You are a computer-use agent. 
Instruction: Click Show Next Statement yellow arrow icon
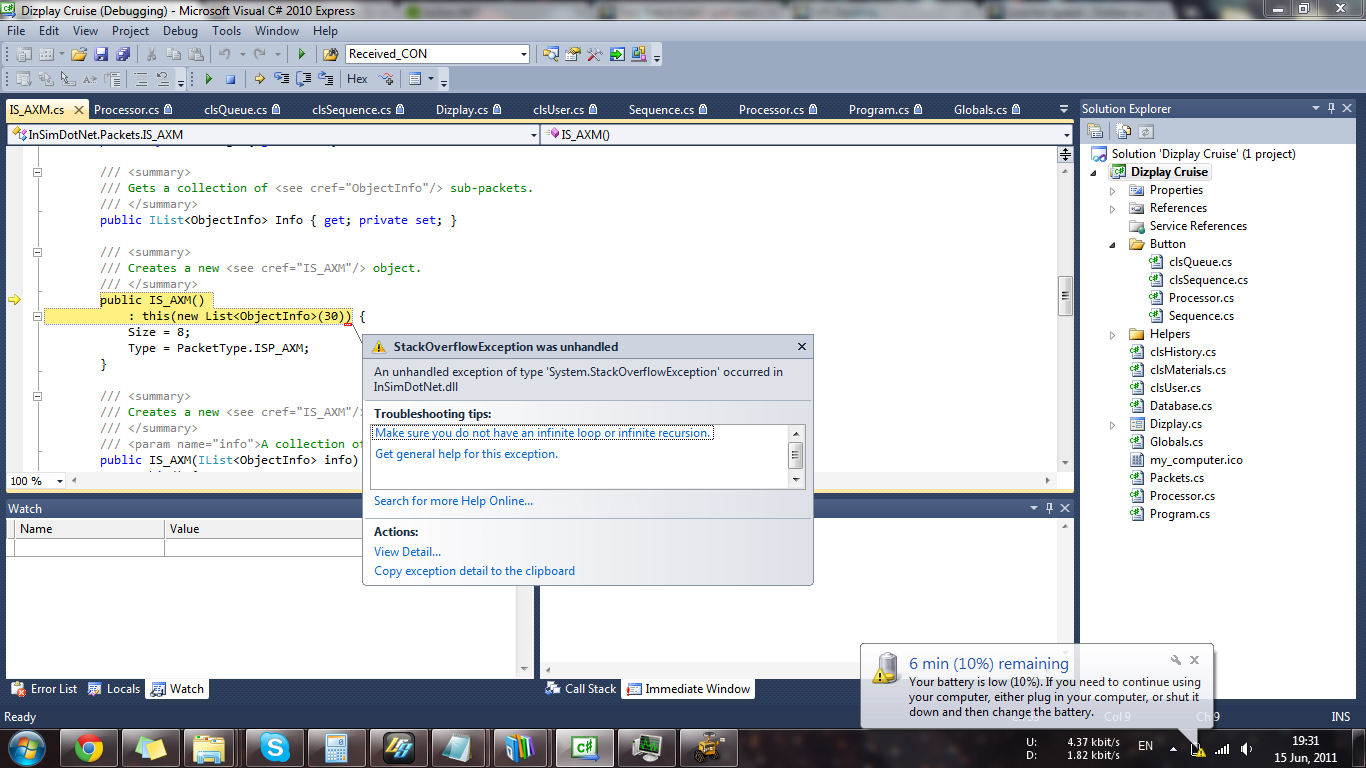(x=260, y=79)
